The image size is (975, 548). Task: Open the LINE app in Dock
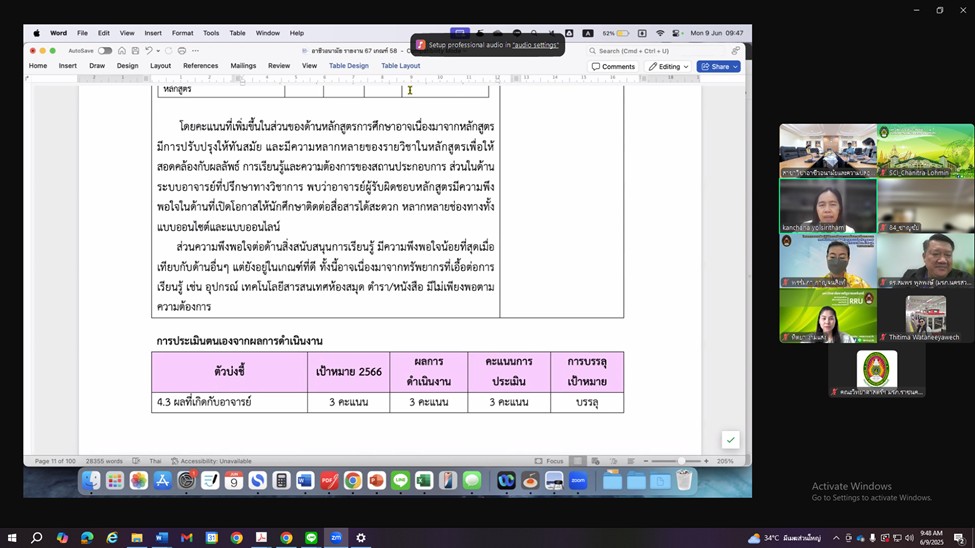pos(400,481)
